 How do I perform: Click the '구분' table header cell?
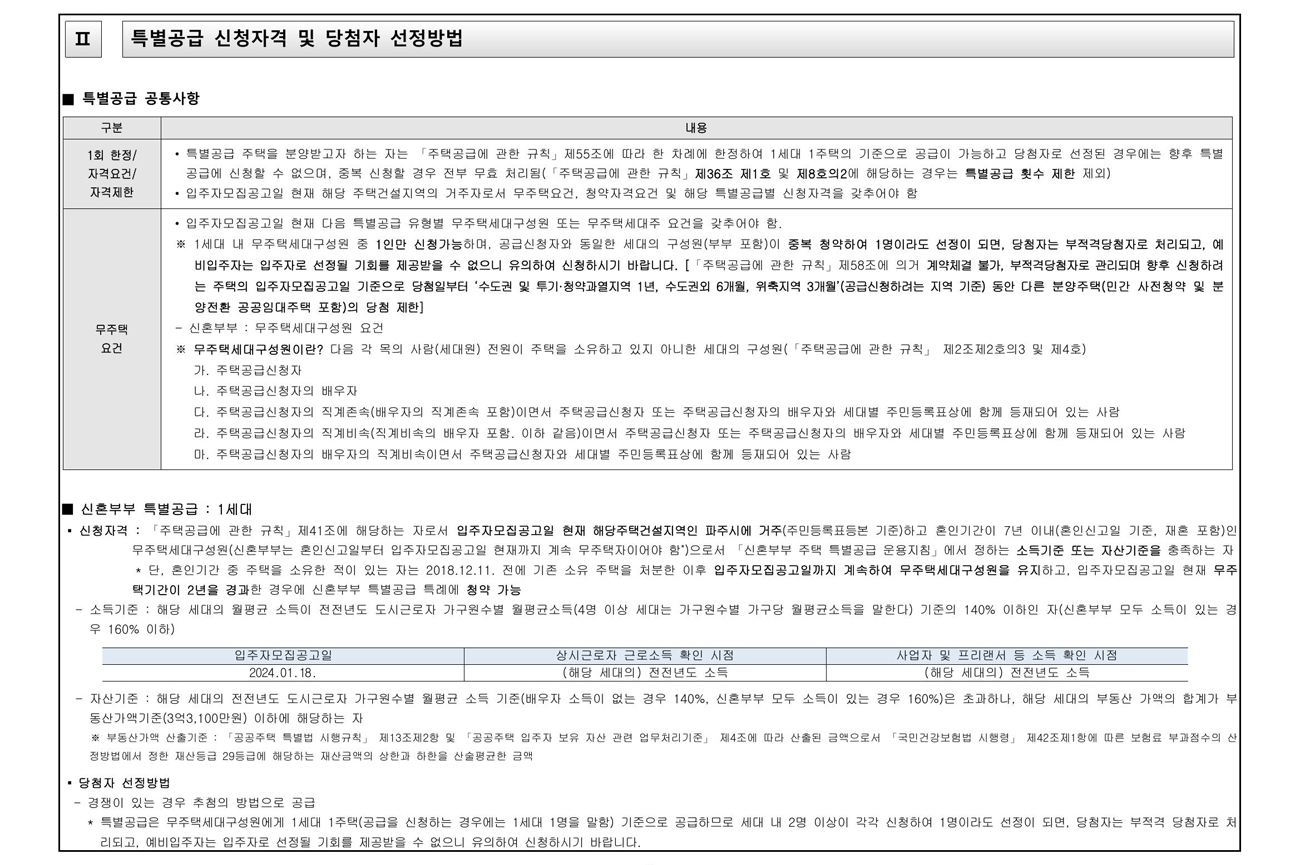click(x=112, y=128)
